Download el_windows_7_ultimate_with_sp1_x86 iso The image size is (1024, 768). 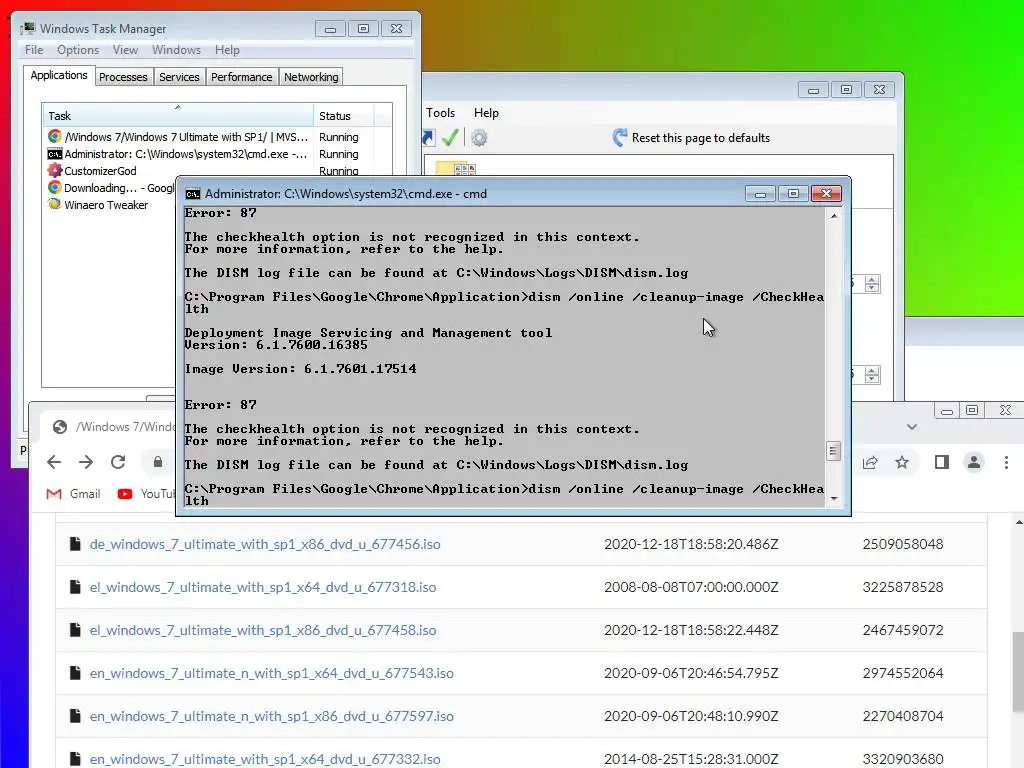pos(263,630)
